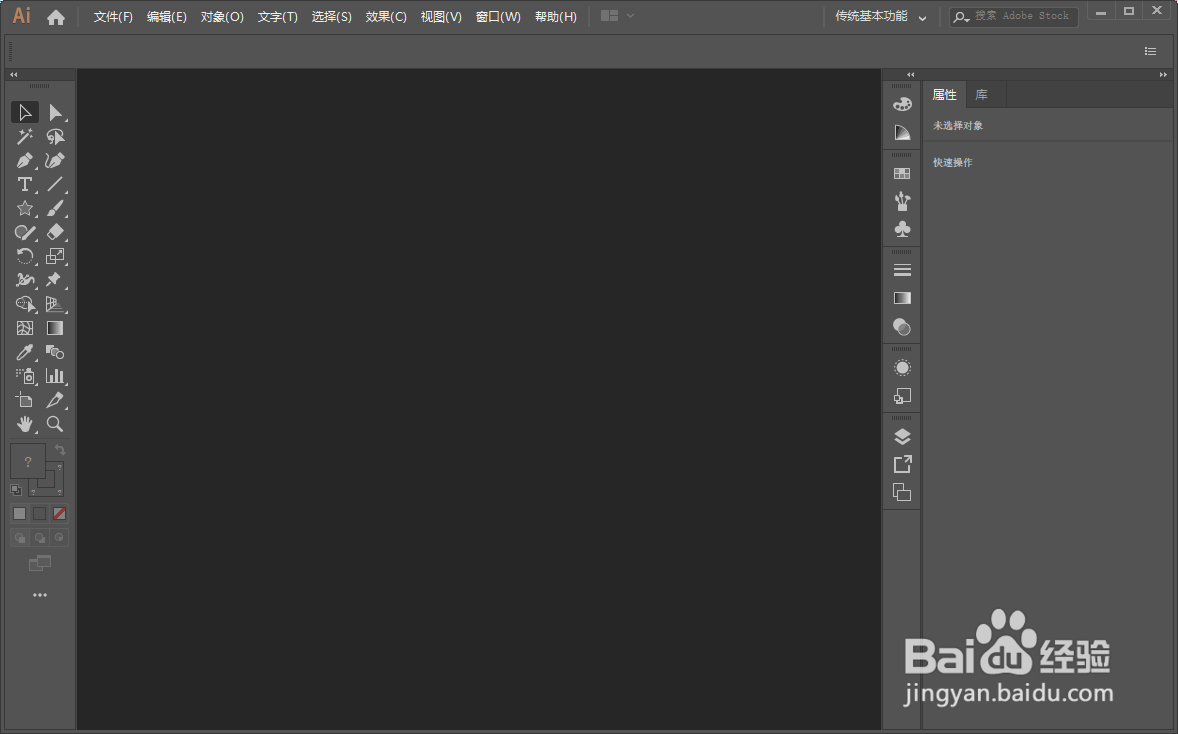The height and width of the screenshot is (734, 1178).
Task: Reset default fill and stroke icon
Action: tap(16, 490)
